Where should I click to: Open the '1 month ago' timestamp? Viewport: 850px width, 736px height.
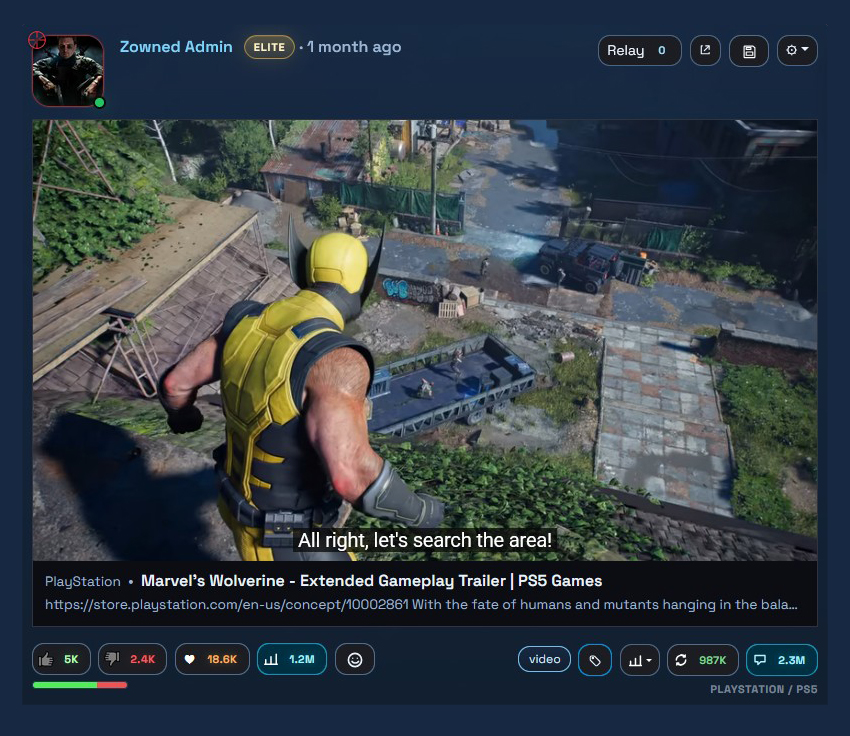pyautogui.click(x=355, y=47)
